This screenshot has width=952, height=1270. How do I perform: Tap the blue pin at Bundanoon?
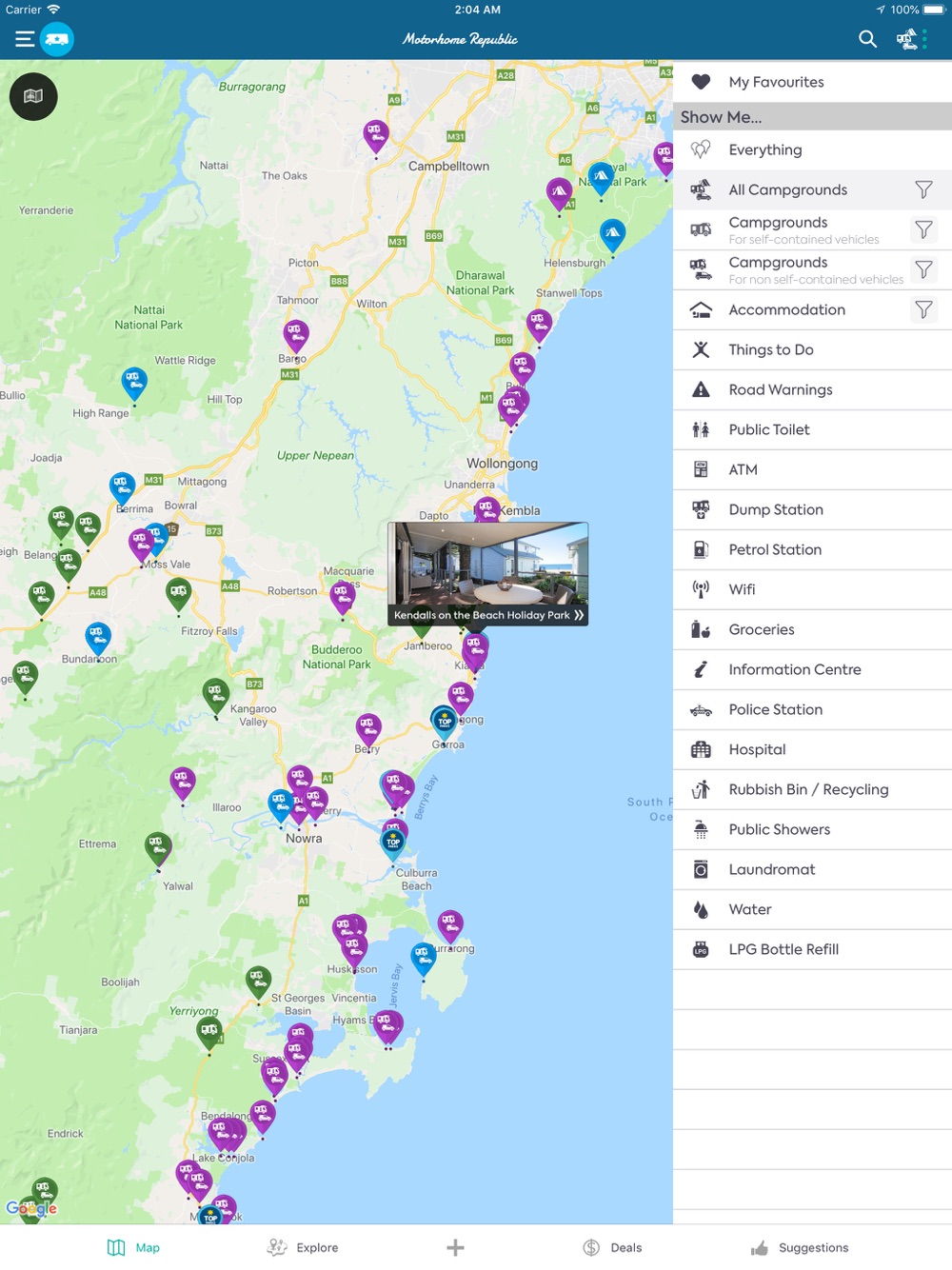[x=98, y=637]
